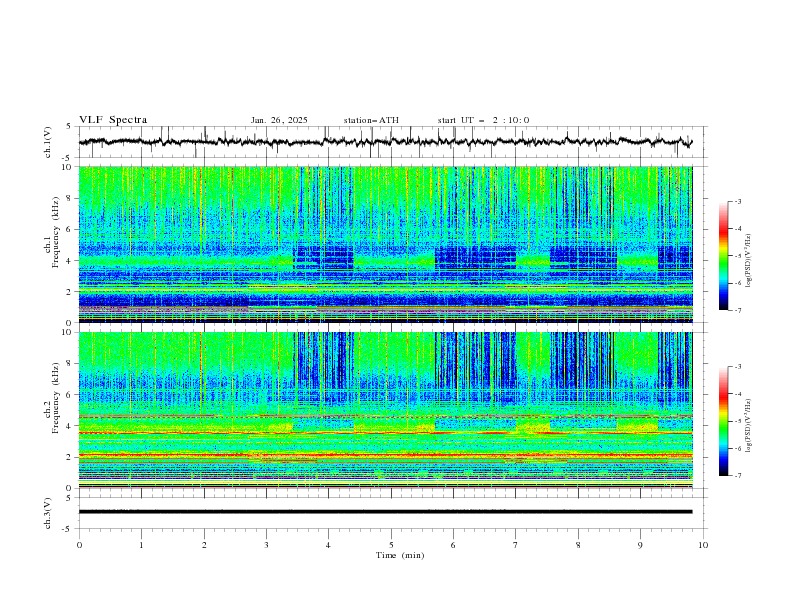Select the "start UT = 2 :10: 0" text
This screenshot has width=792, height=612.
(483, 120)
